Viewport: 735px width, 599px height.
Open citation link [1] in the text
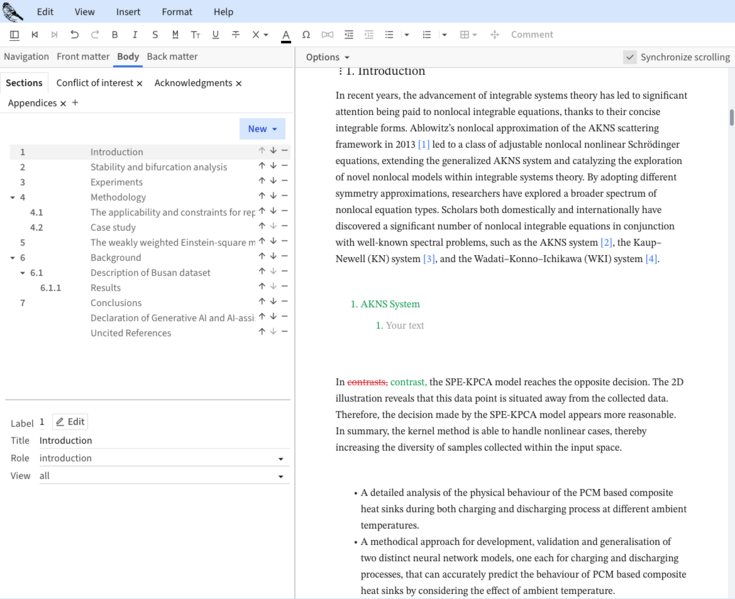[x=424, y=144]
